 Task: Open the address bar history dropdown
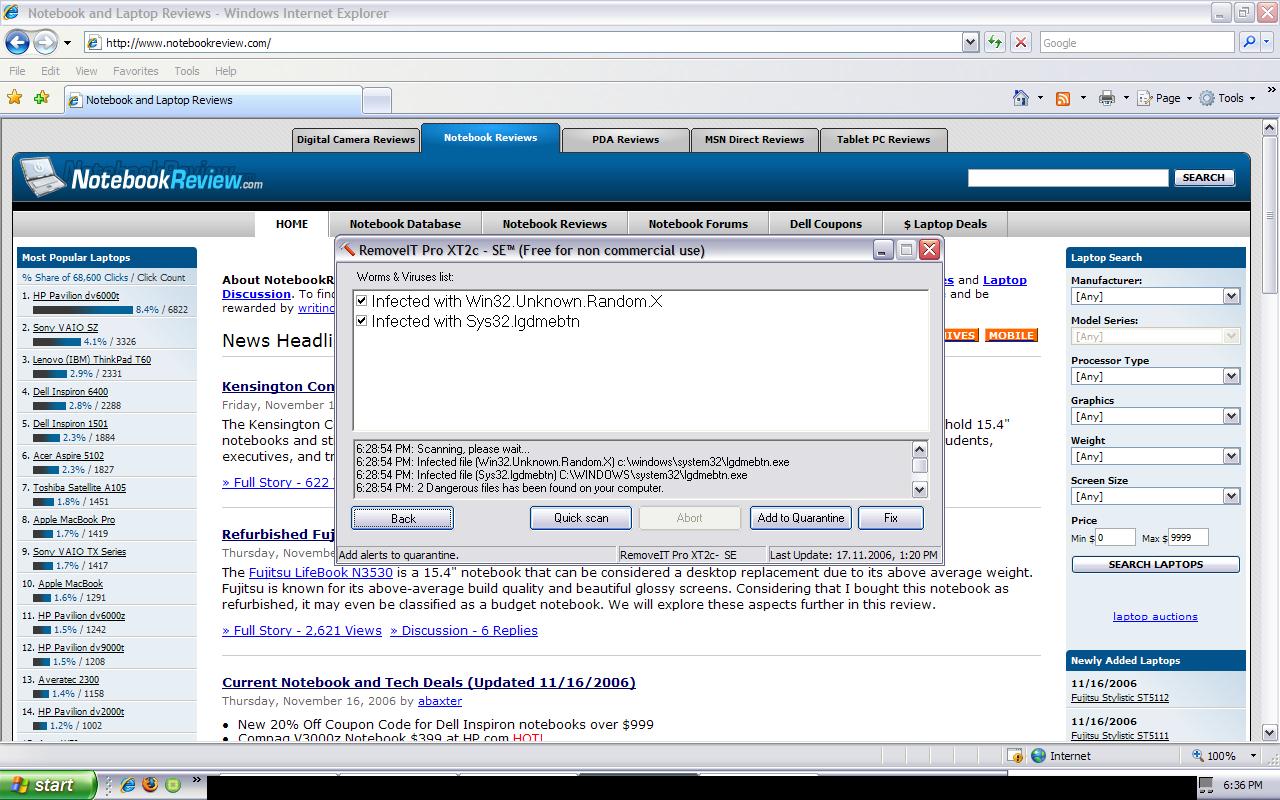(x=970, y=42)
